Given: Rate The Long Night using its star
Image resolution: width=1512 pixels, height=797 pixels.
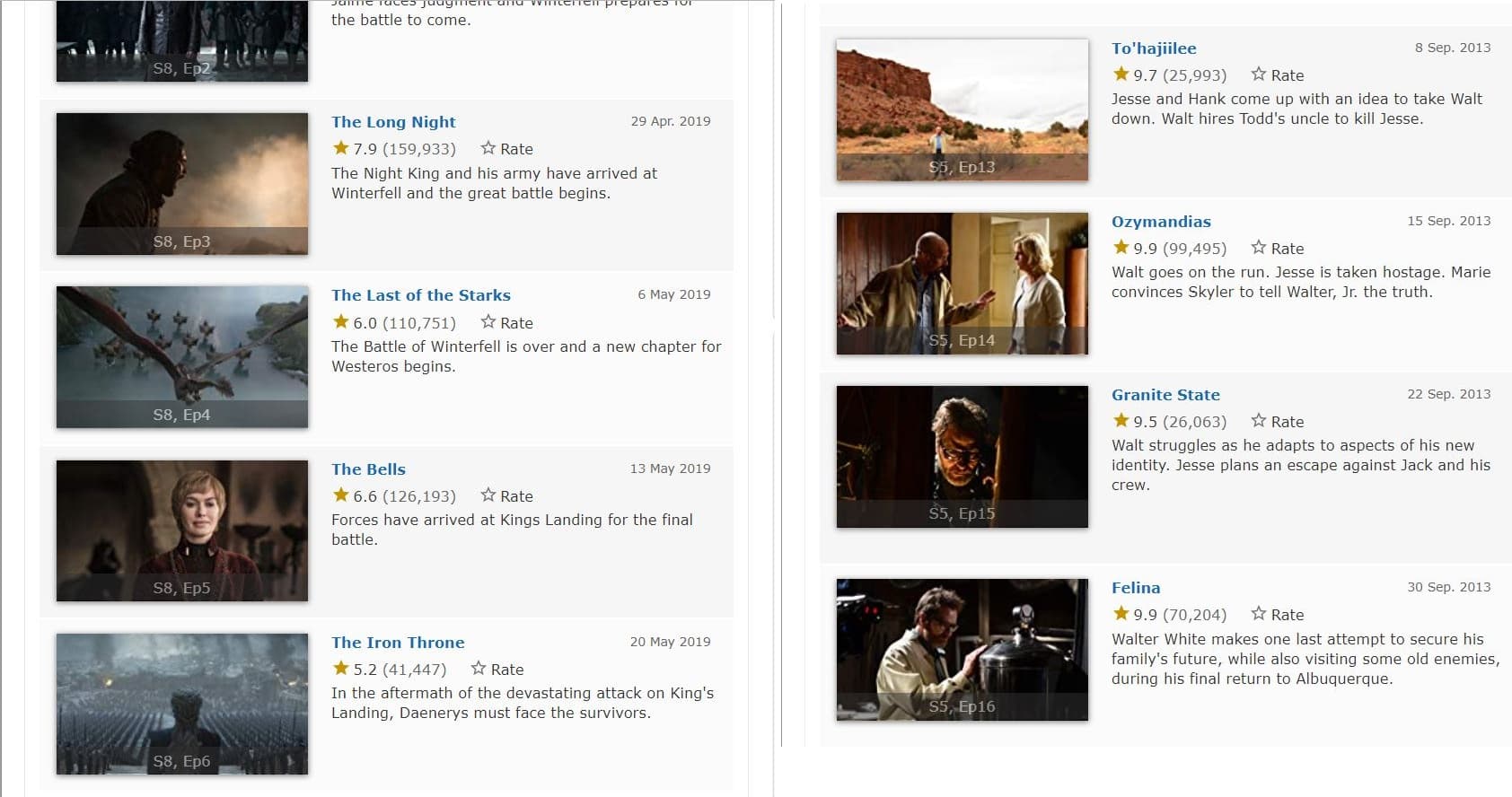Looking at the screenshot, I should click(488, 148).
